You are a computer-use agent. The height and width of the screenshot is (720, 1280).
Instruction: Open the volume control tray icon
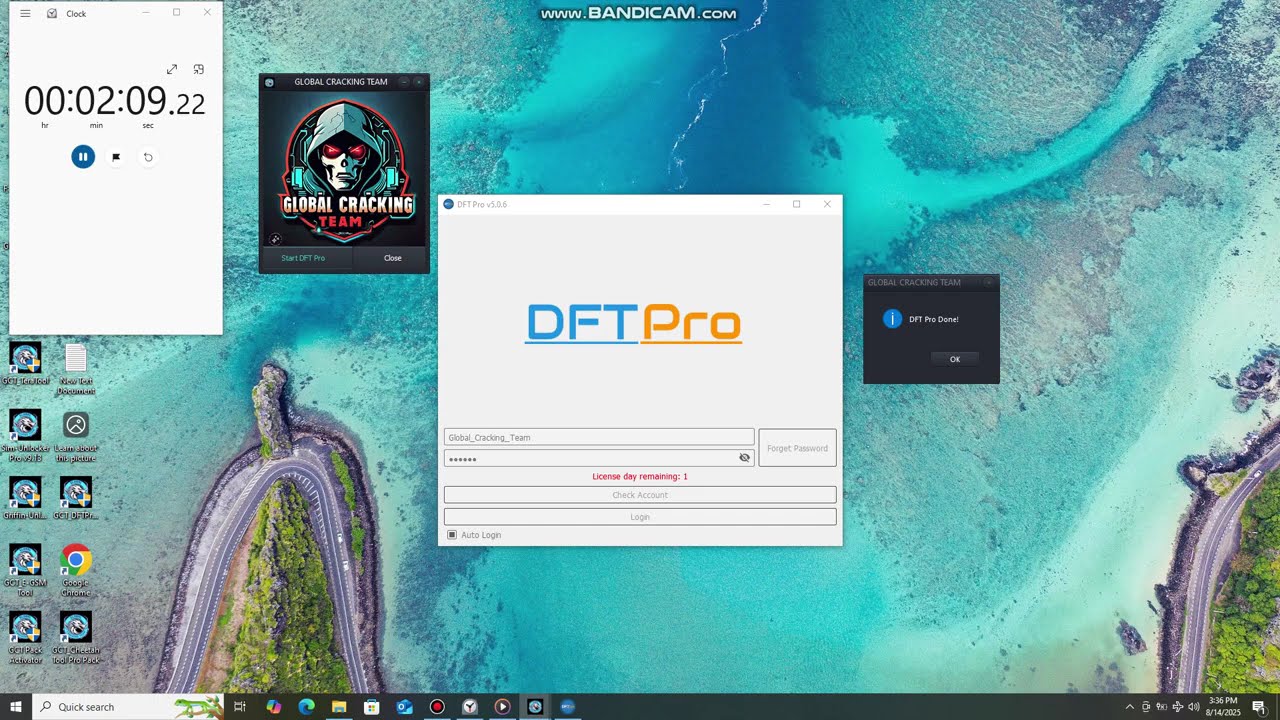tap(1194, 707)
